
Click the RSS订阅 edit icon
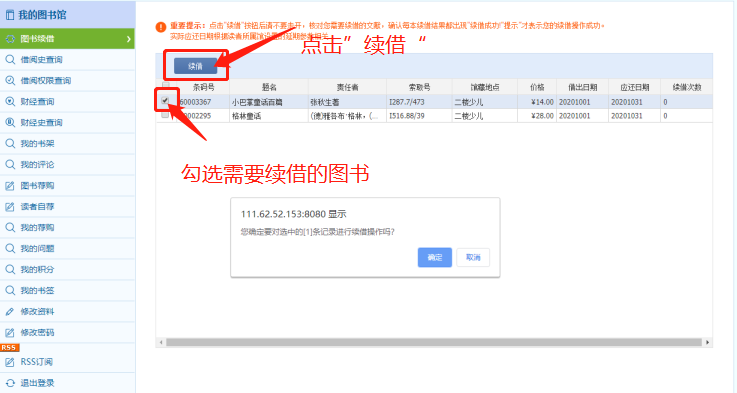coord(10,362)
